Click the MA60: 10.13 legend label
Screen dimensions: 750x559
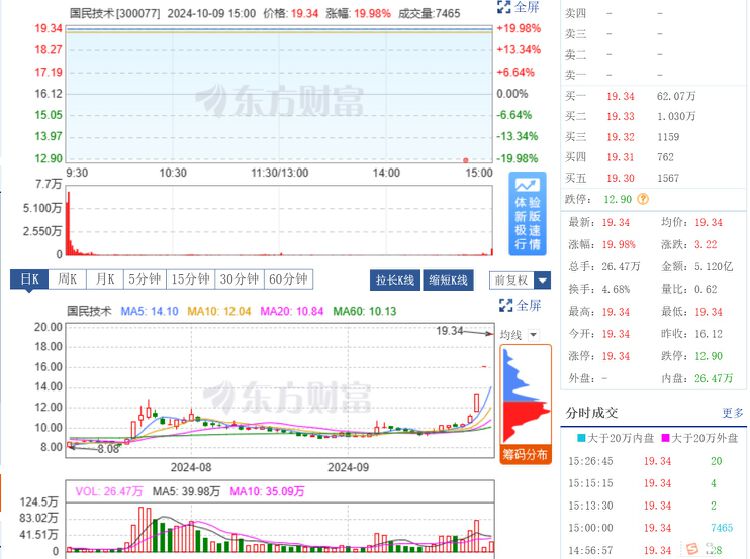tap(365, 311)
